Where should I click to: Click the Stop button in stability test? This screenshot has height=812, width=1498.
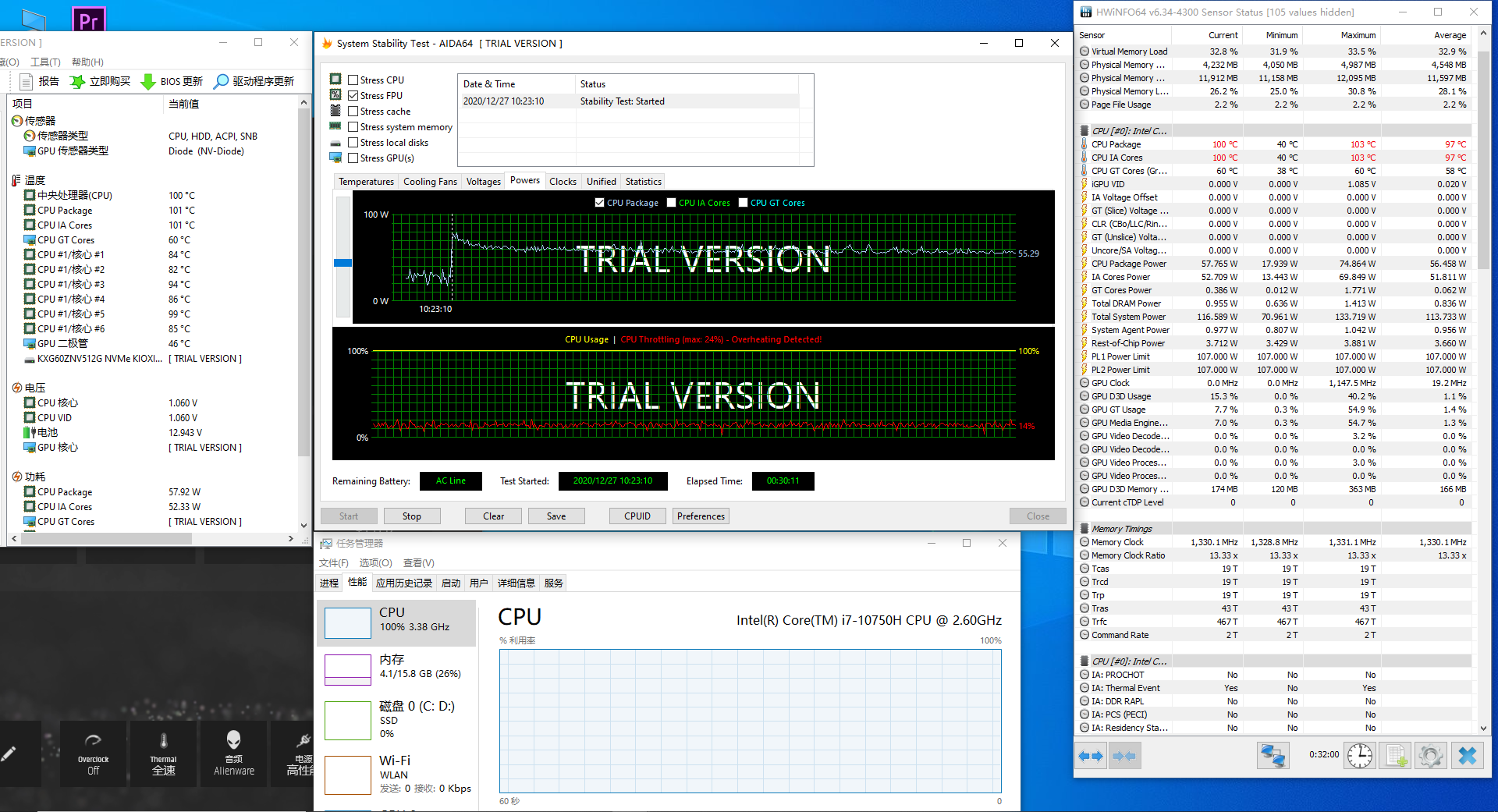point(412,516)
